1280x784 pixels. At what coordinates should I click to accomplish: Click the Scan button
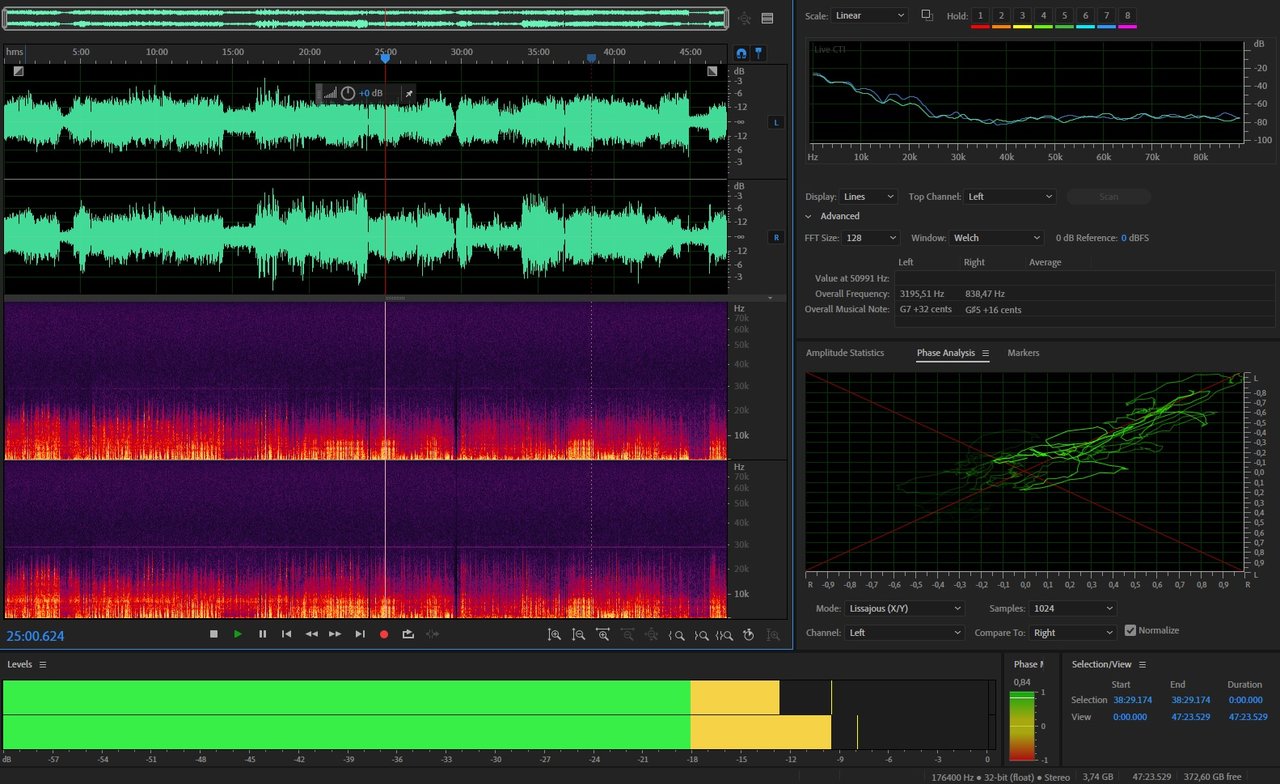pyautogui.click(x=1108, y=197)
